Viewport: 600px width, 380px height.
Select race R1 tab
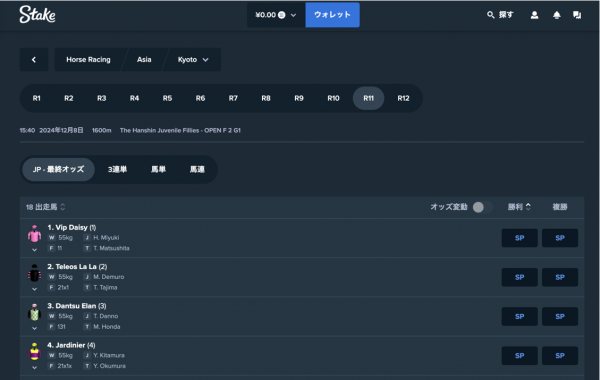click(36, 98)
